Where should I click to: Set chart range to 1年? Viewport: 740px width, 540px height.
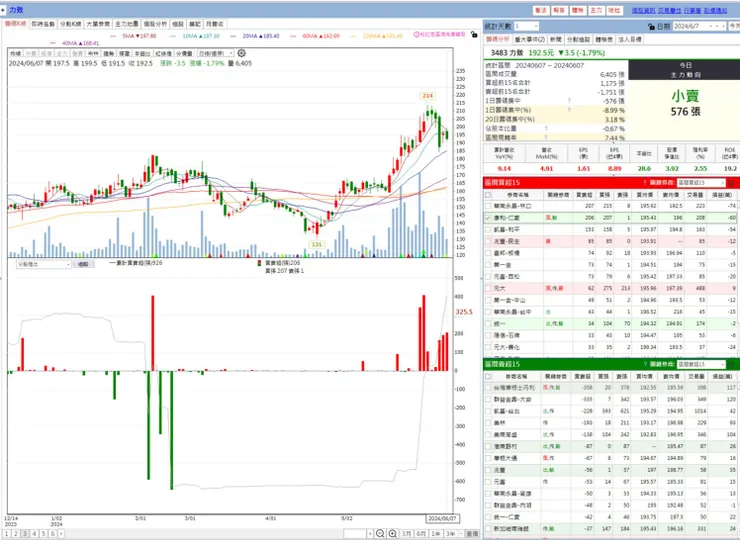click(x=436, y=534)
